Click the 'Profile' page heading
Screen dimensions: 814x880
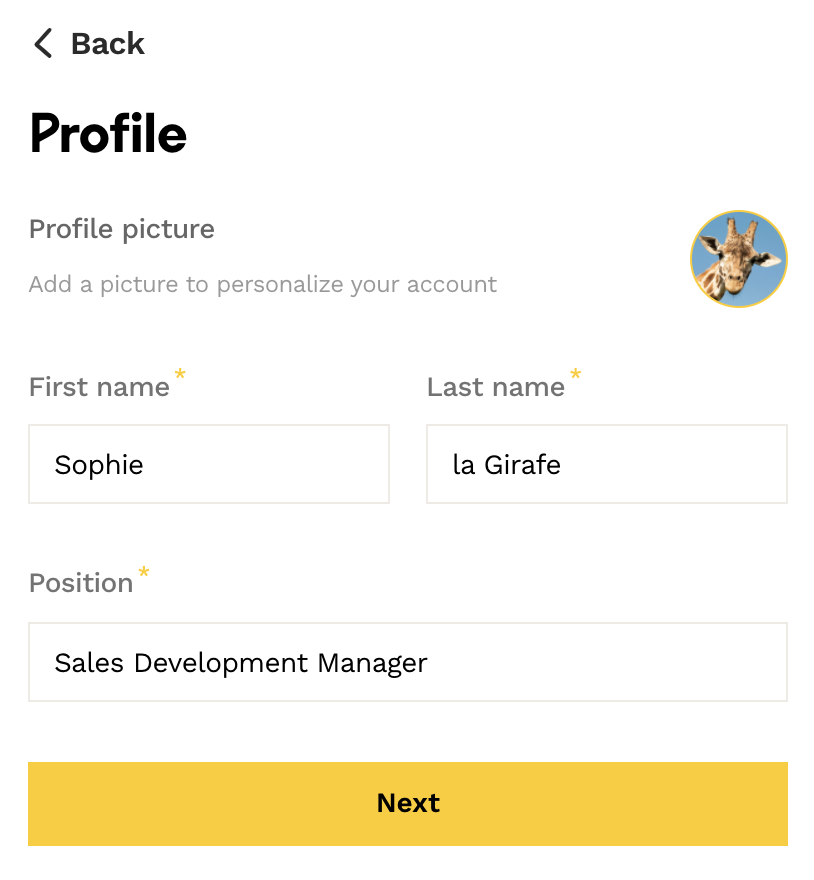(108, 133)
